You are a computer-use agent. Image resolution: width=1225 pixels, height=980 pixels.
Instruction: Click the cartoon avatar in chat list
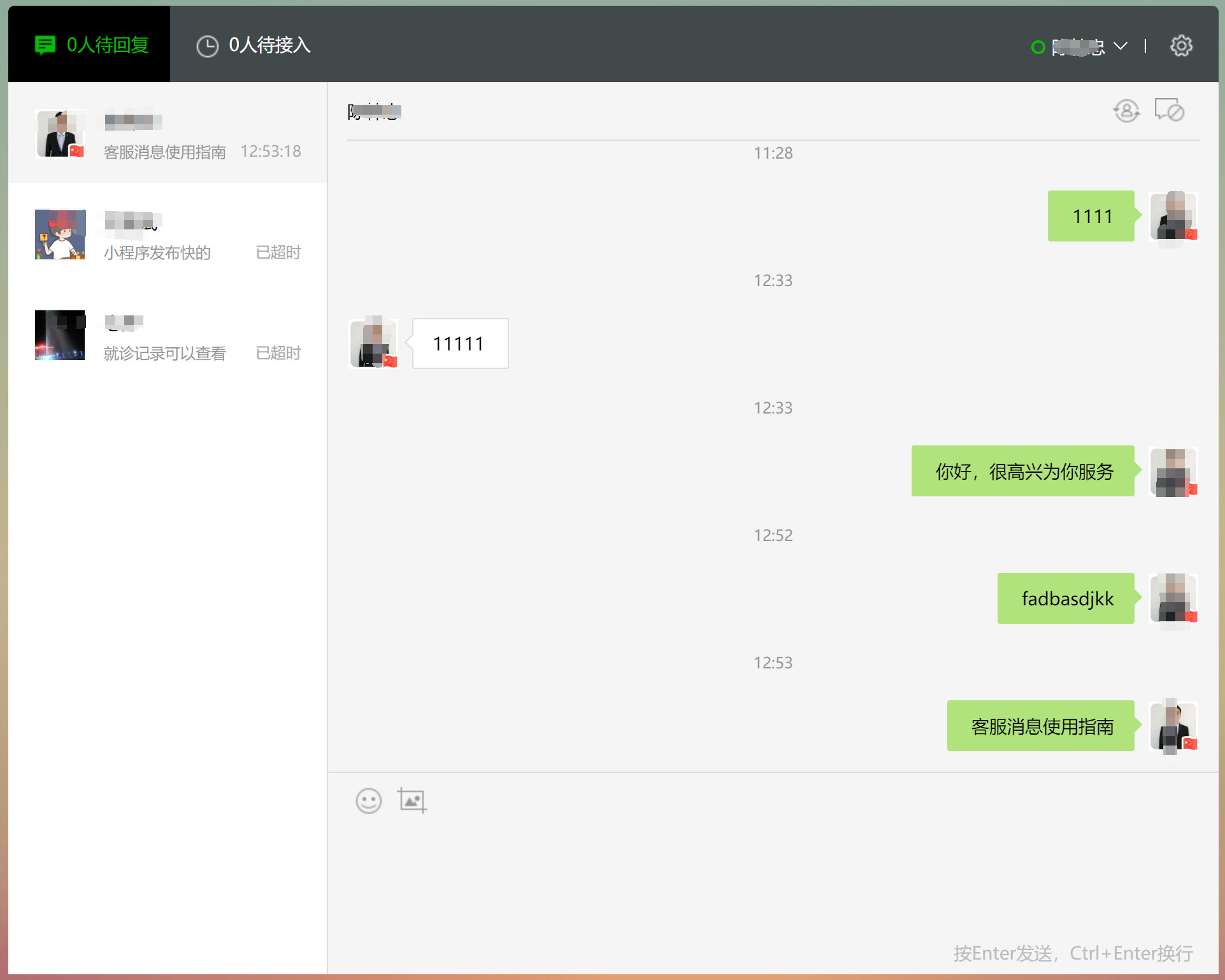pos(60,235)
